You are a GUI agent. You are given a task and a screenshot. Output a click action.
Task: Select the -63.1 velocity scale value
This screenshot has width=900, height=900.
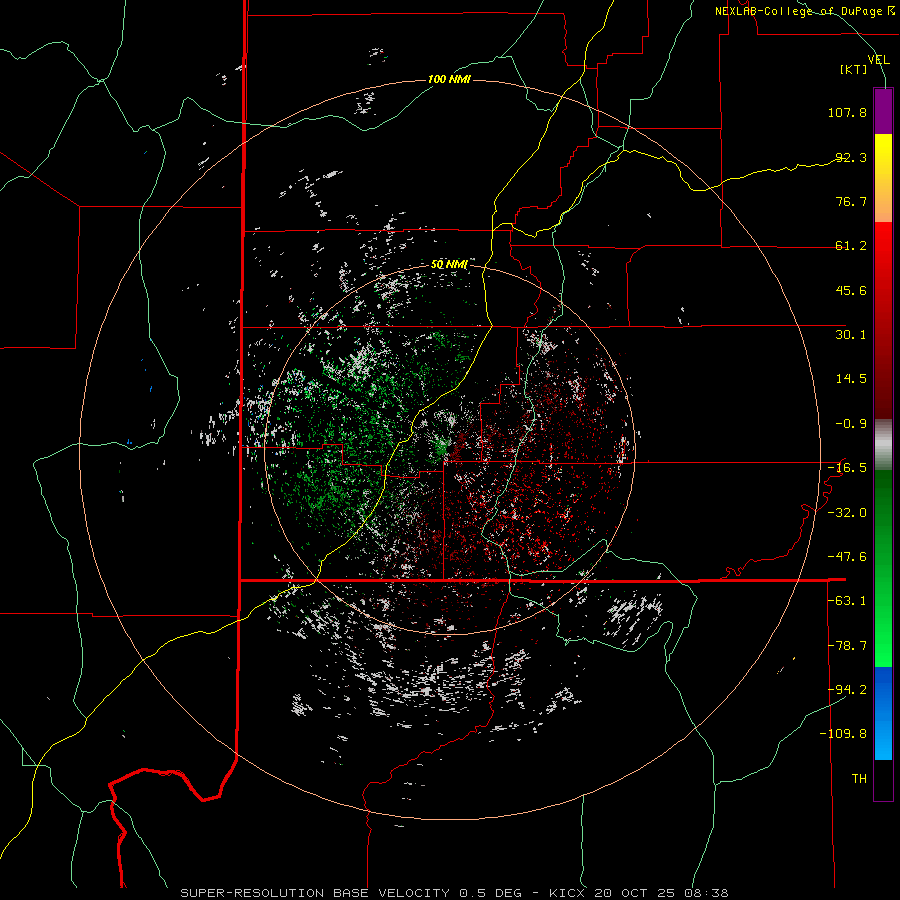click(x=847, y=601)
